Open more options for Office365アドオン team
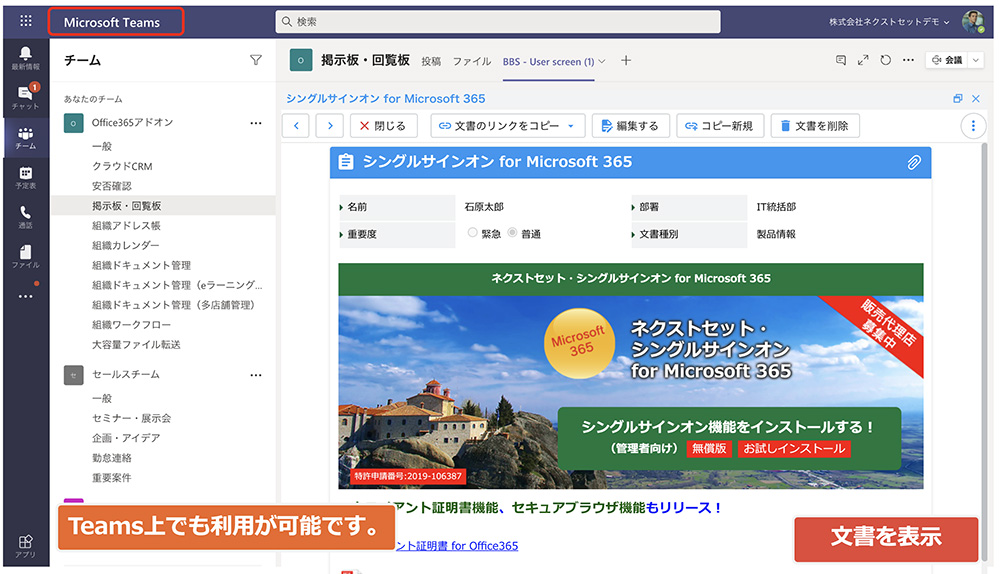 coord(256,123)
